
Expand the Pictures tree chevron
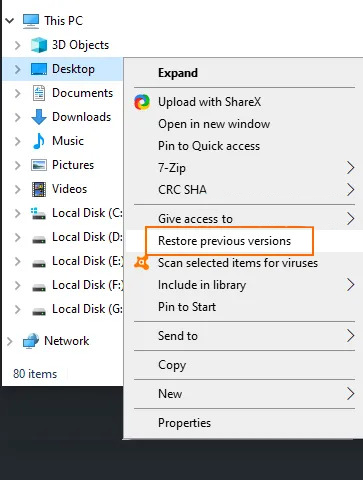tap(18, 165)
